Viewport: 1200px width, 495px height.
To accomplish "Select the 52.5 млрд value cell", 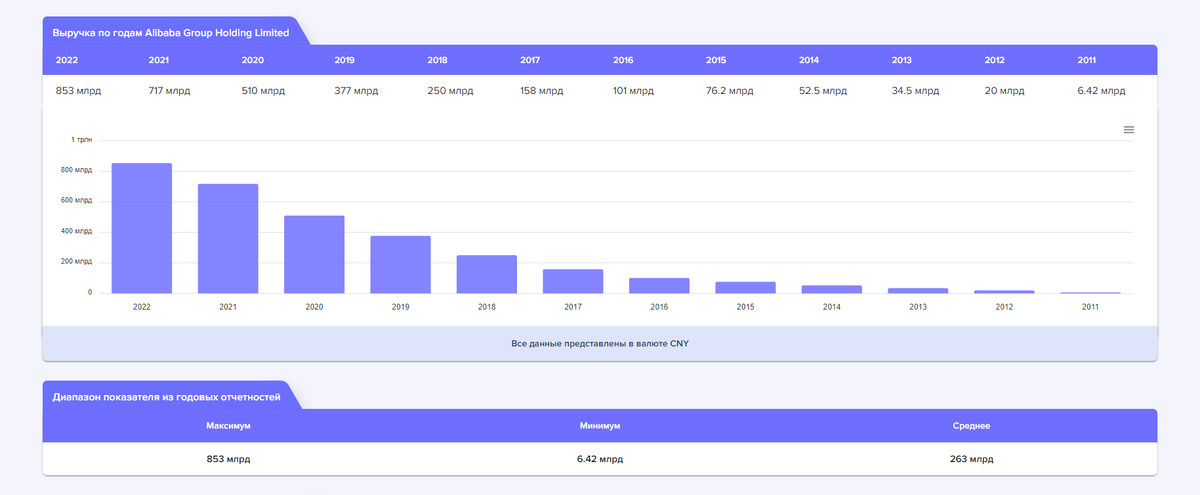I will [823, 90].
